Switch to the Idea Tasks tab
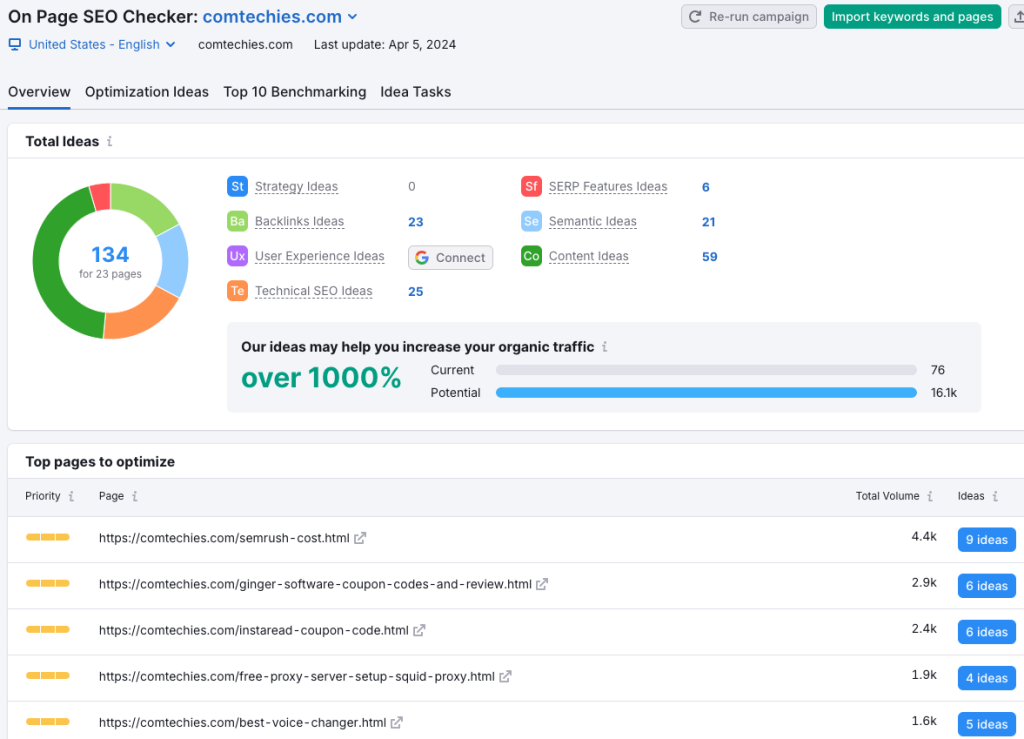Image resolution: width=1024 pixels, height=739 pixels. (x=415, y=91)
